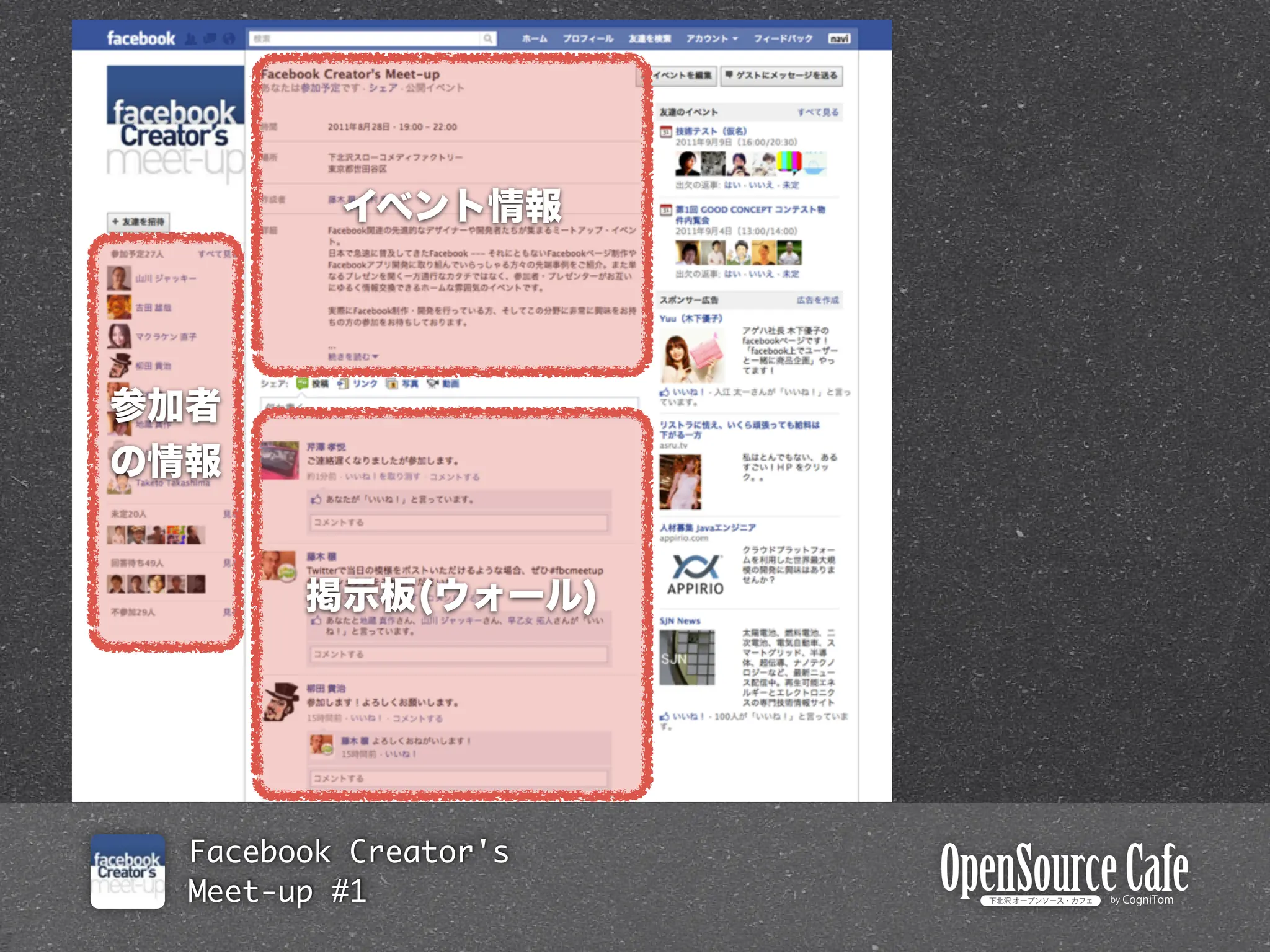
Task: Open プロフィール in top navigation
Action: 588,38
